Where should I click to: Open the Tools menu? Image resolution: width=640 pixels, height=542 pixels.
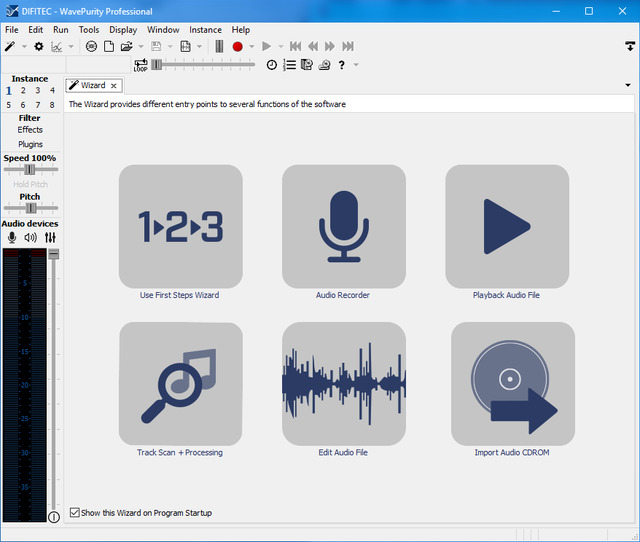89,30
